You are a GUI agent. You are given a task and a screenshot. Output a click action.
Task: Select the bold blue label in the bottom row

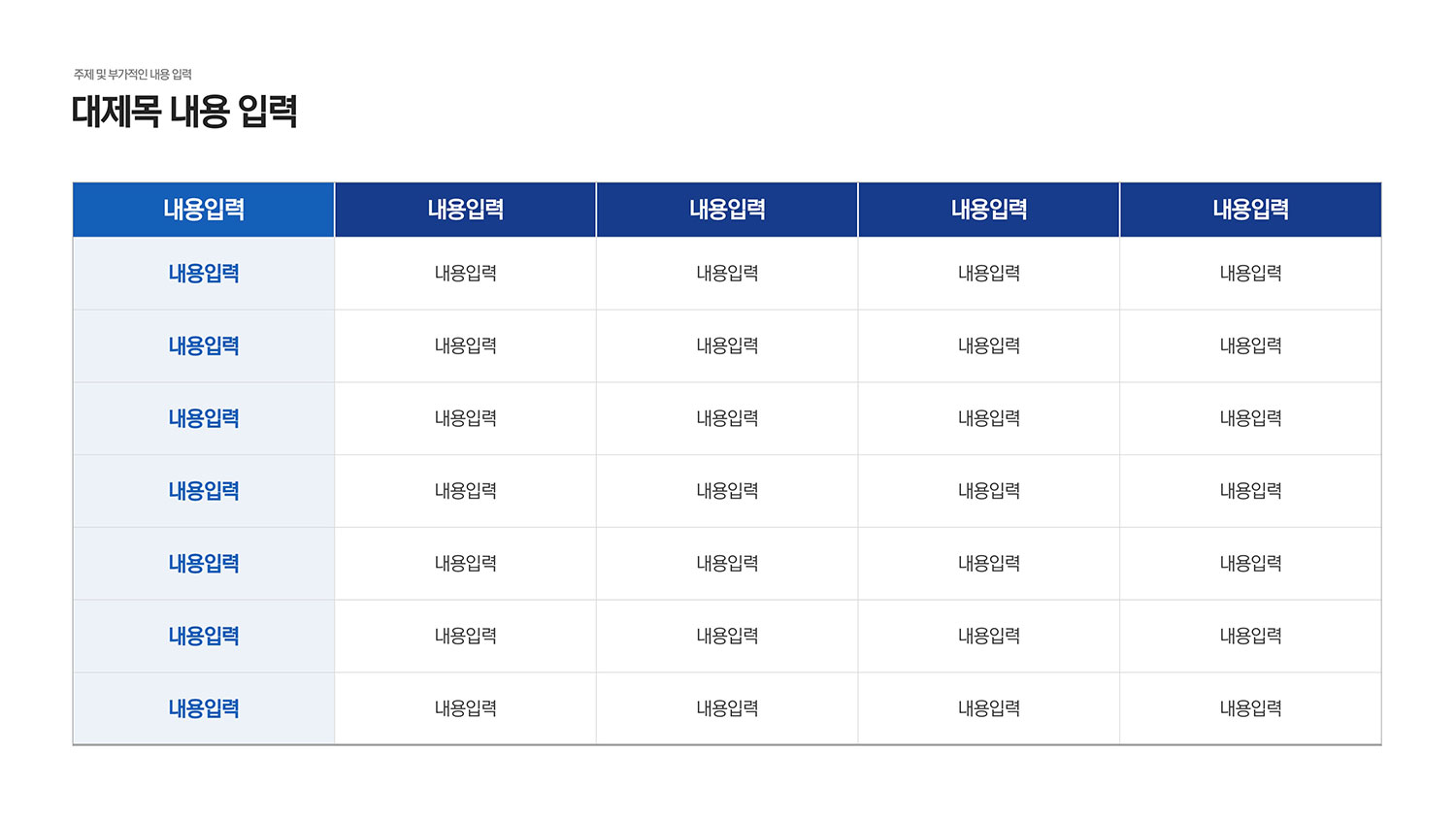tap(204, 708)
